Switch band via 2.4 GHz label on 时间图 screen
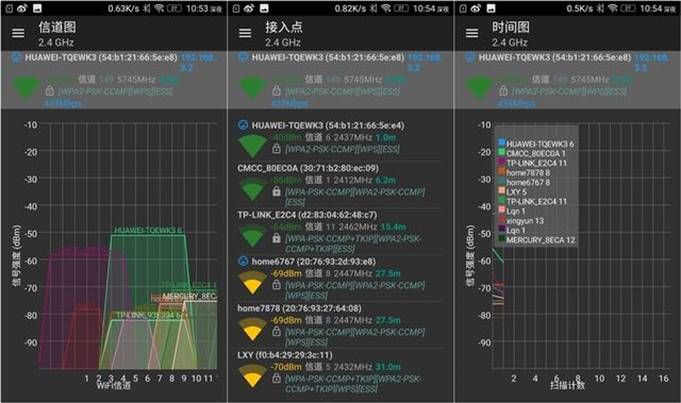The height and width of the screenshot is (403, 681). (509, 42)
